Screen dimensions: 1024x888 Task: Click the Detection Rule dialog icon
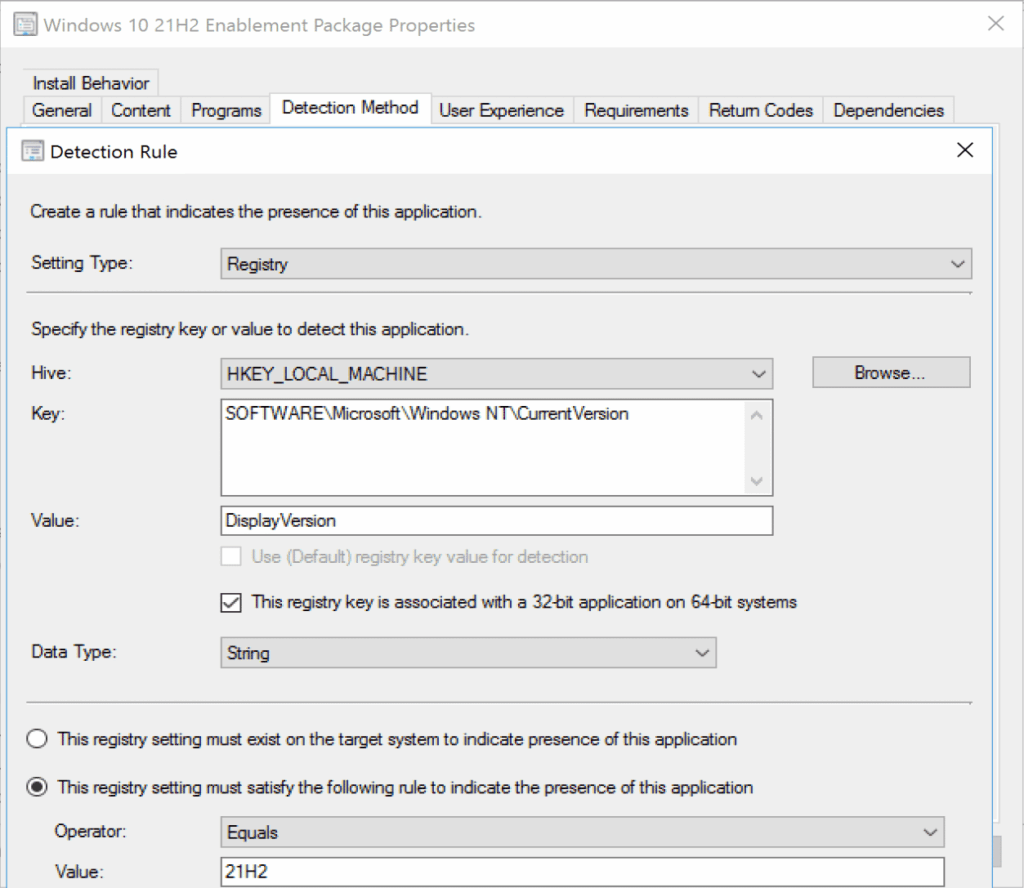coord(33,151)
